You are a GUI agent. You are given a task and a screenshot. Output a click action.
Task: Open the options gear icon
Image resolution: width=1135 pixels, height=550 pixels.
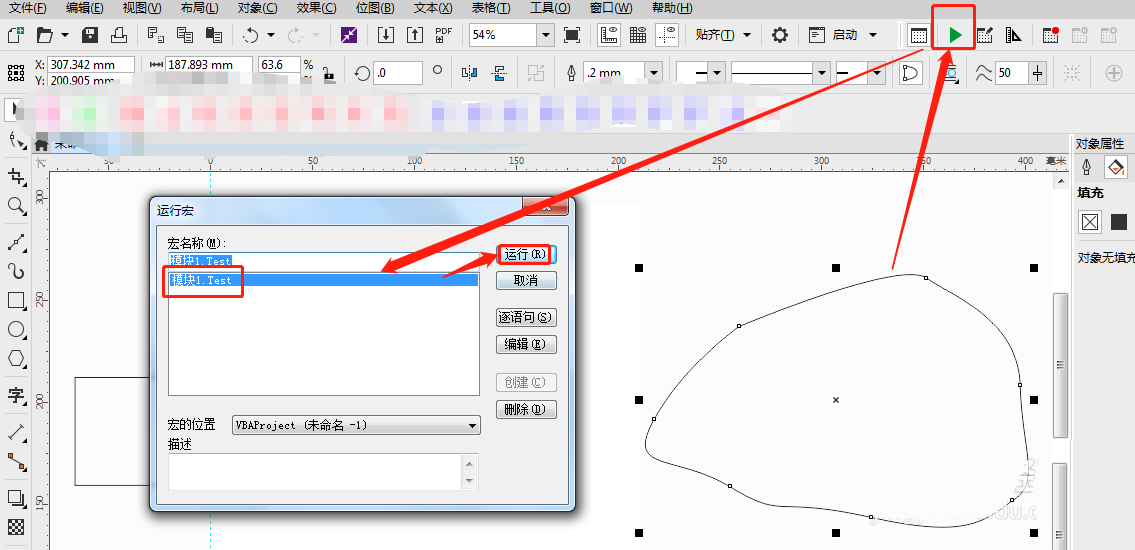pyautogui.click(x=780, y=35)
